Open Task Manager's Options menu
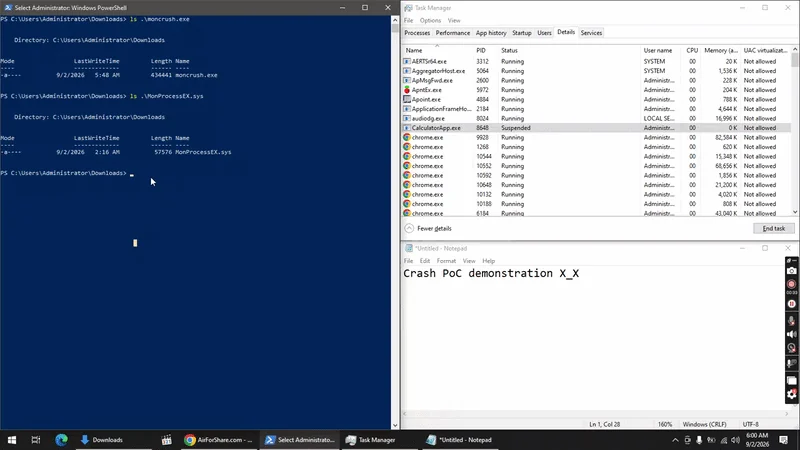This screenshot has width=800, height=450. click(x=430, y=20)
